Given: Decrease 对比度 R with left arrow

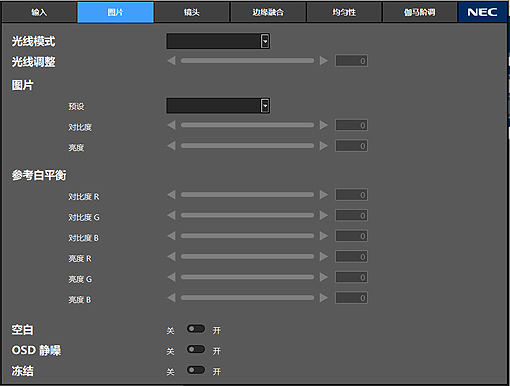Looking at the screenshot, I should click(171, 195).
